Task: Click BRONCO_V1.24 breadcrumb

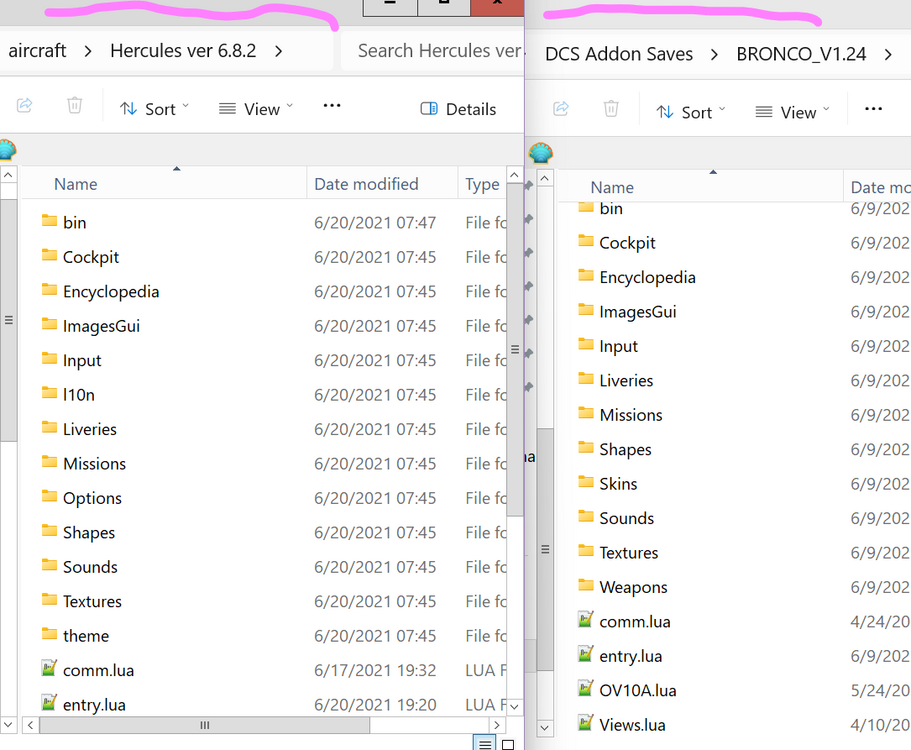Action: (801, 54)
